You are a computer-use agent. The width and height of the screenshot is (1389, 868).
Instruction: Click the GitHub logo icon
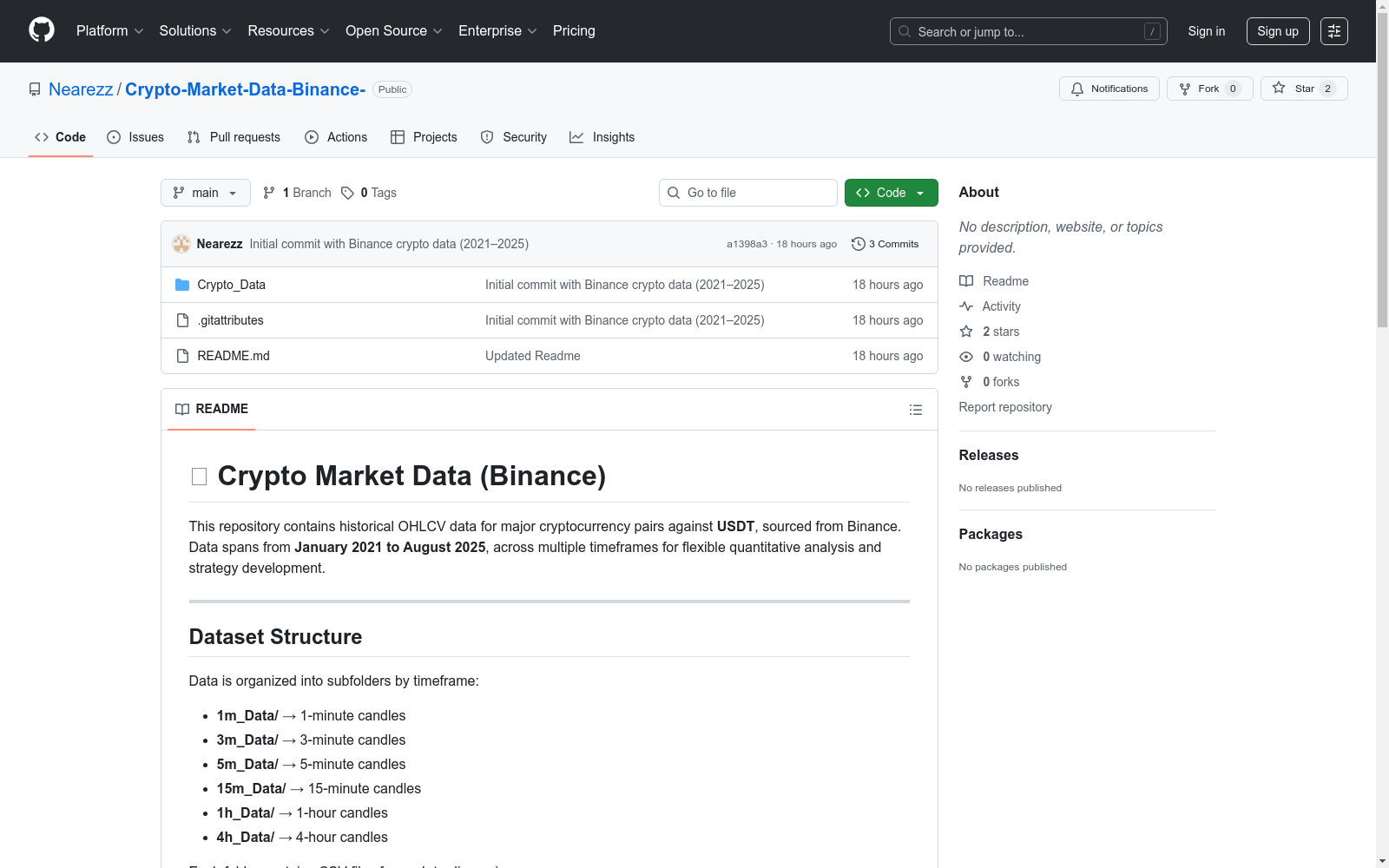[x=42, y=30]
